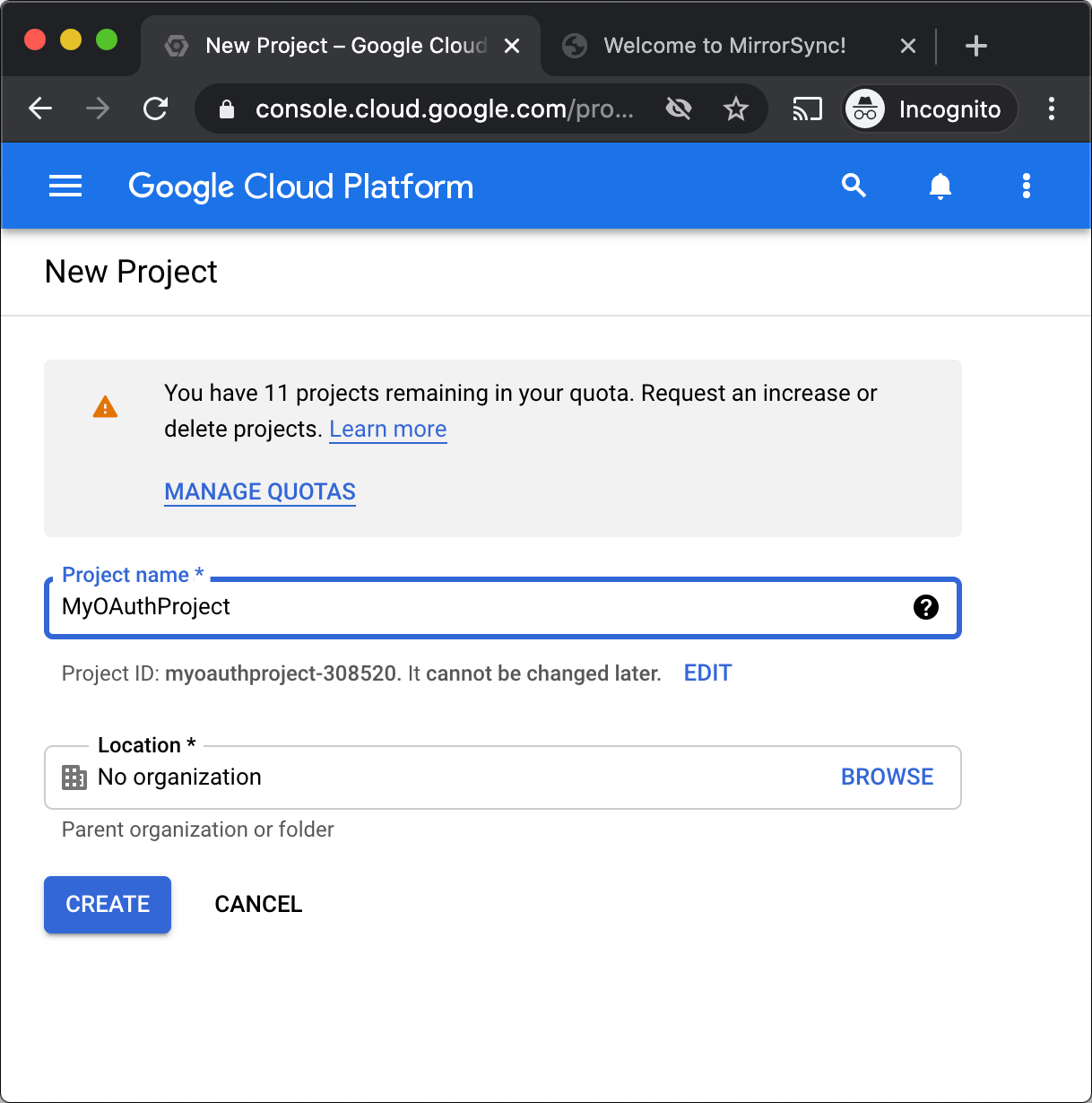Go back to the previous page
1092x1103 pixels.
[x=40, y=109]
